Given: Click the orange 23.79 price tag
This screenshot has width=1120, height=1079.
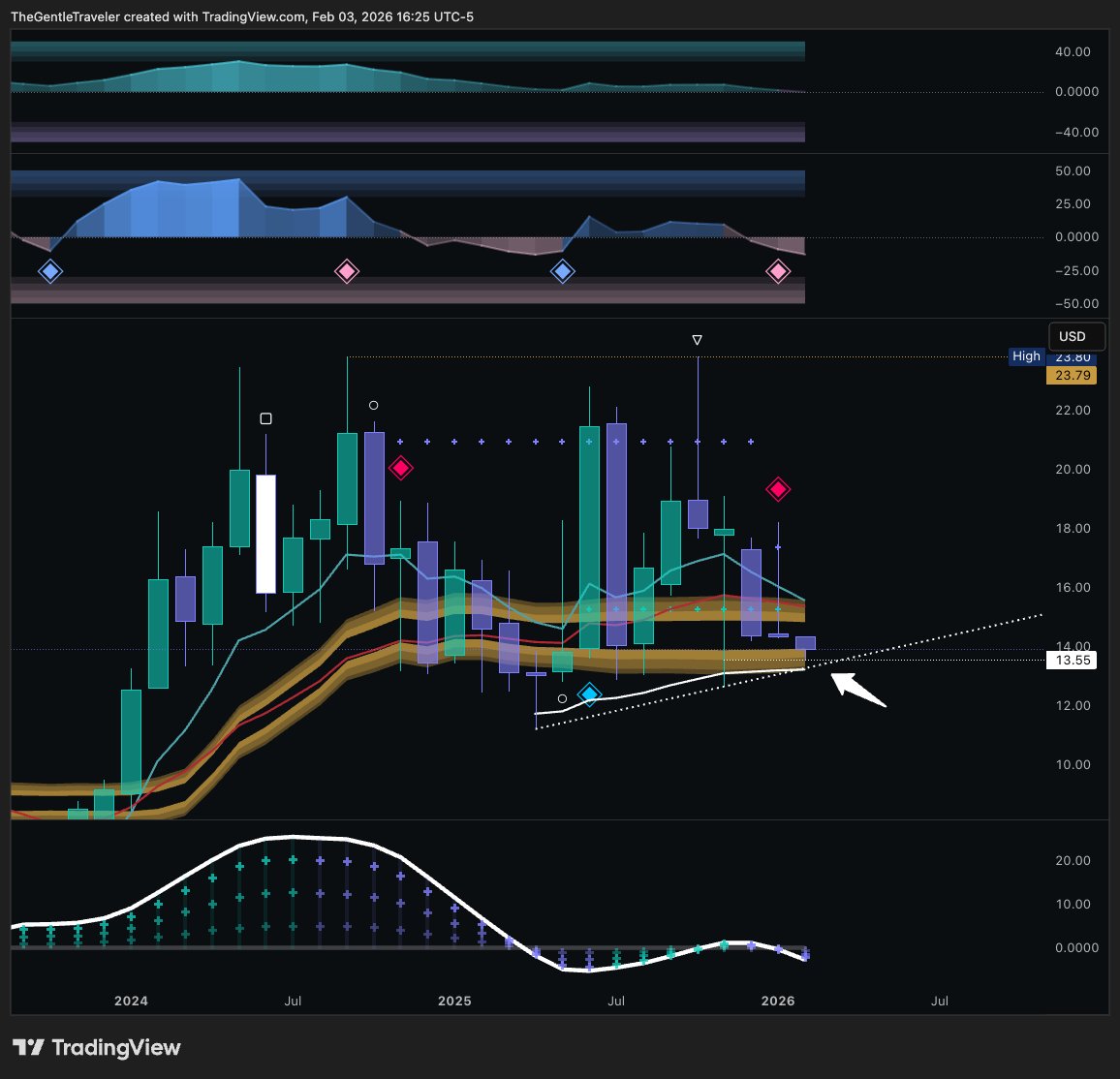Looking at the screenshot, I should coord(1072,376).
